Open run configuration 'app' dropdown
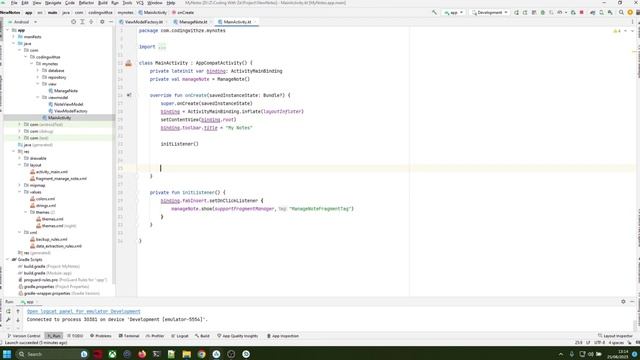Screen dimensions: 640x360 coord(453,12)
